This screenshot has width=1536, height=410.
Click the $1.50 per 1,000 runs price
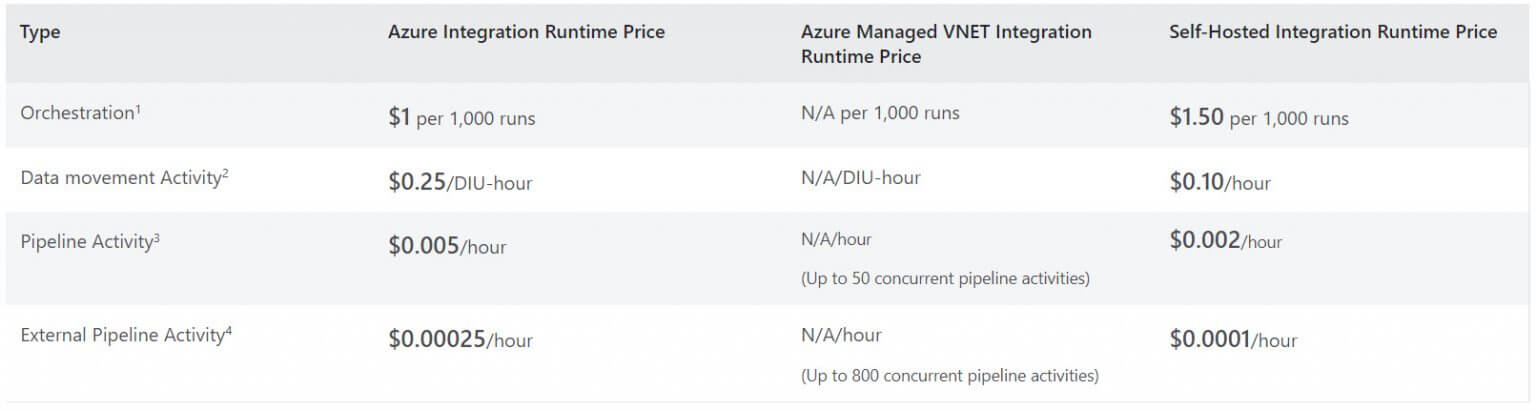[x=1258, y=118]
